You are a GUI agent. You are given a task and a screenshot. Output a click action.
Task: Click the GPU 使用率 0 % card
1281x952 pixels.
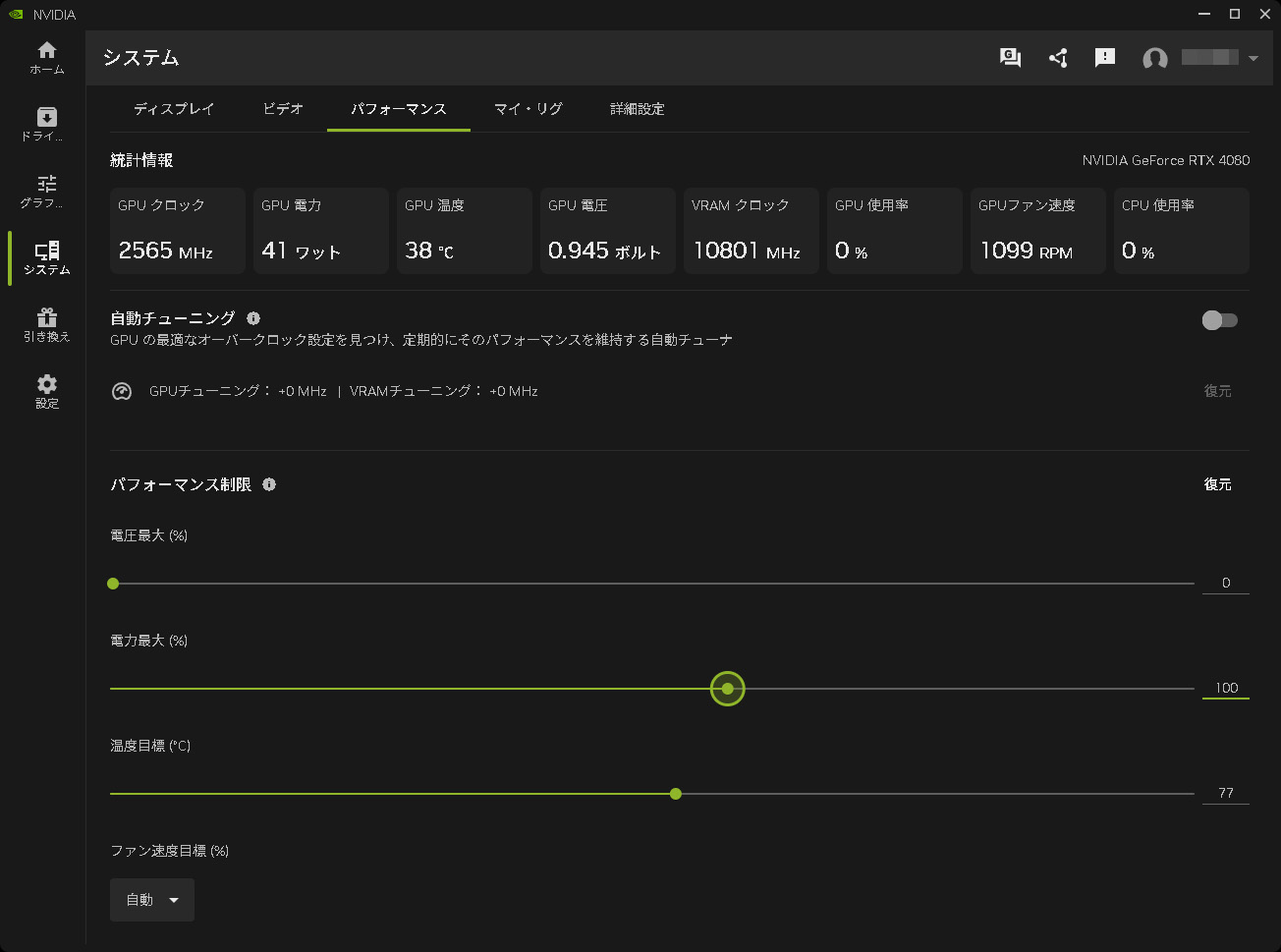(x=895, y=231)
